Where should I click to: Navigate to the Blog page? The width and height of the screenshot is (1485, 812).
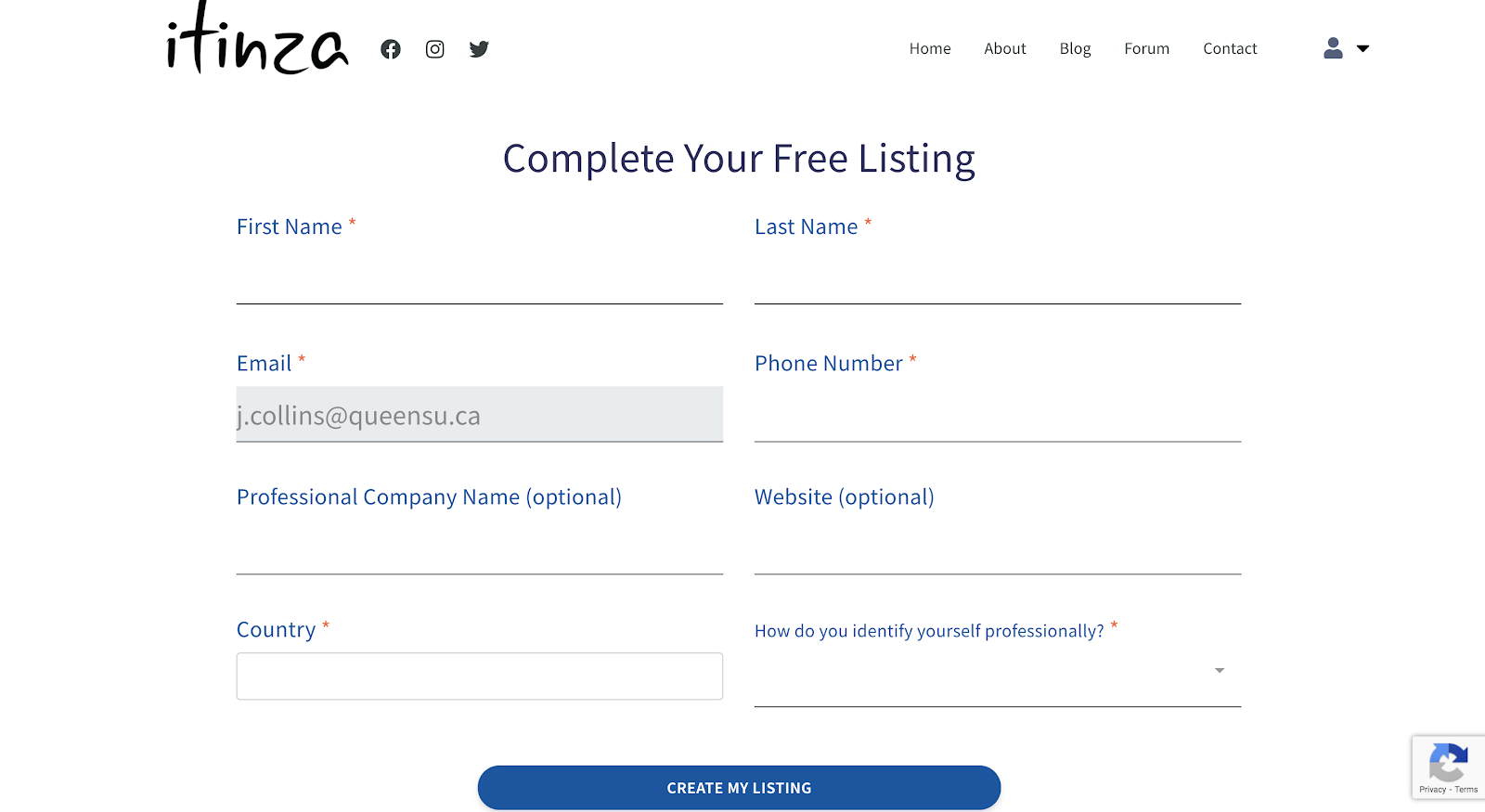point(1075,48)
